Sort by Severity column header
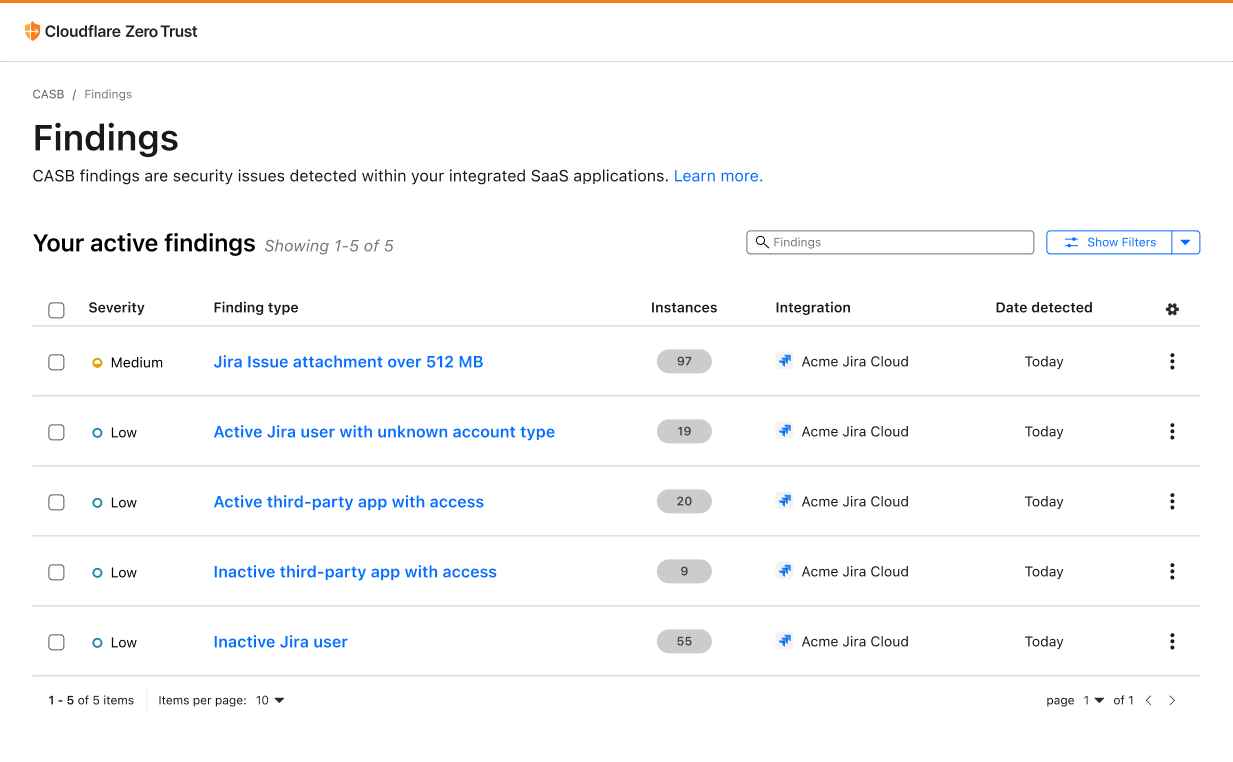Screen dimensions: 1233x762 coord(116,308)
